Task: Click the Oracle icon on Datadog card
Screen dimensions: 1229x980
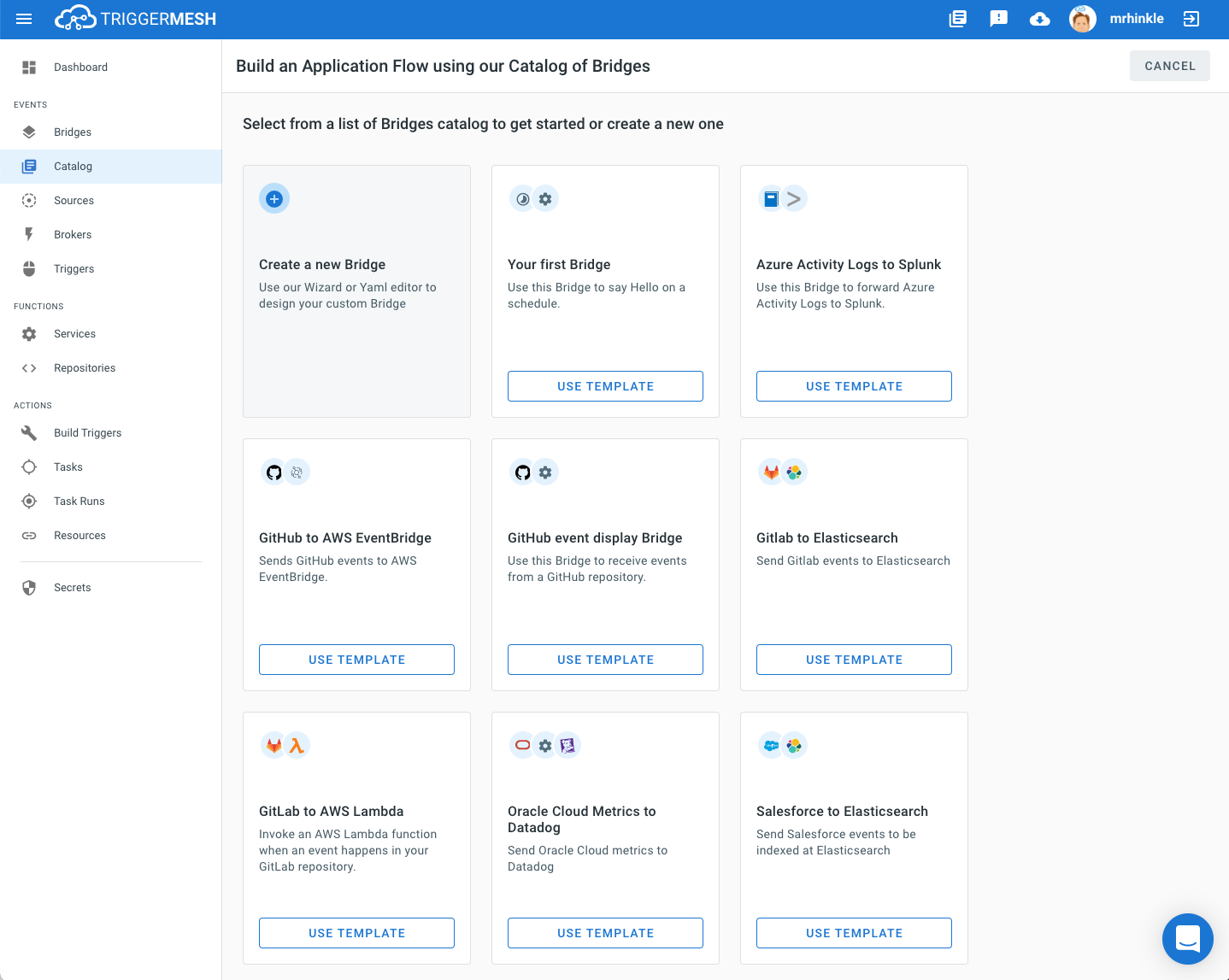Action: (522, 746)
